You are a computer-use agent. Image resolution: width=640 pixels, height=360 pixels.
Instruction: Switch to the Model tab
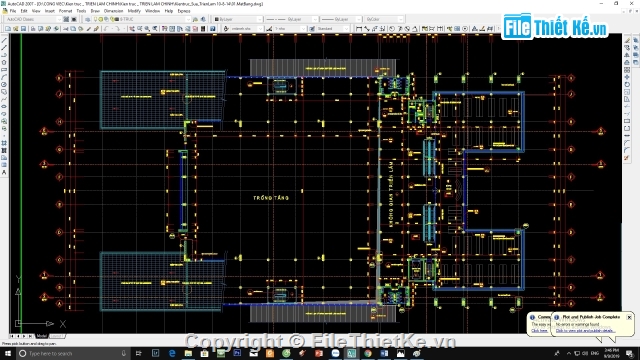point(42,336)
